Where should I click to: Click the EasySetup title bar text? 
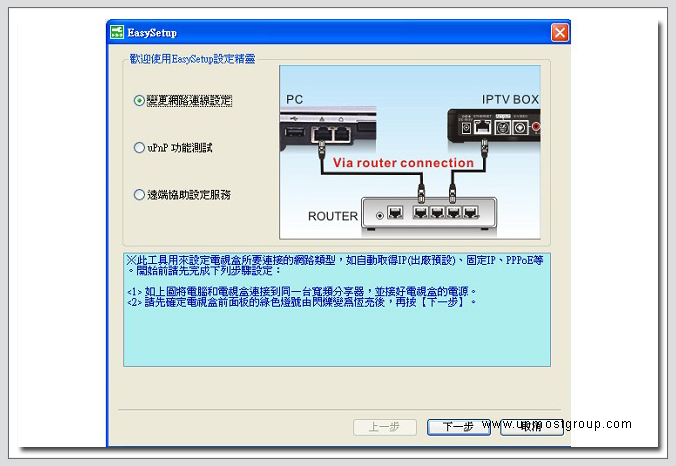pos(153,33)
